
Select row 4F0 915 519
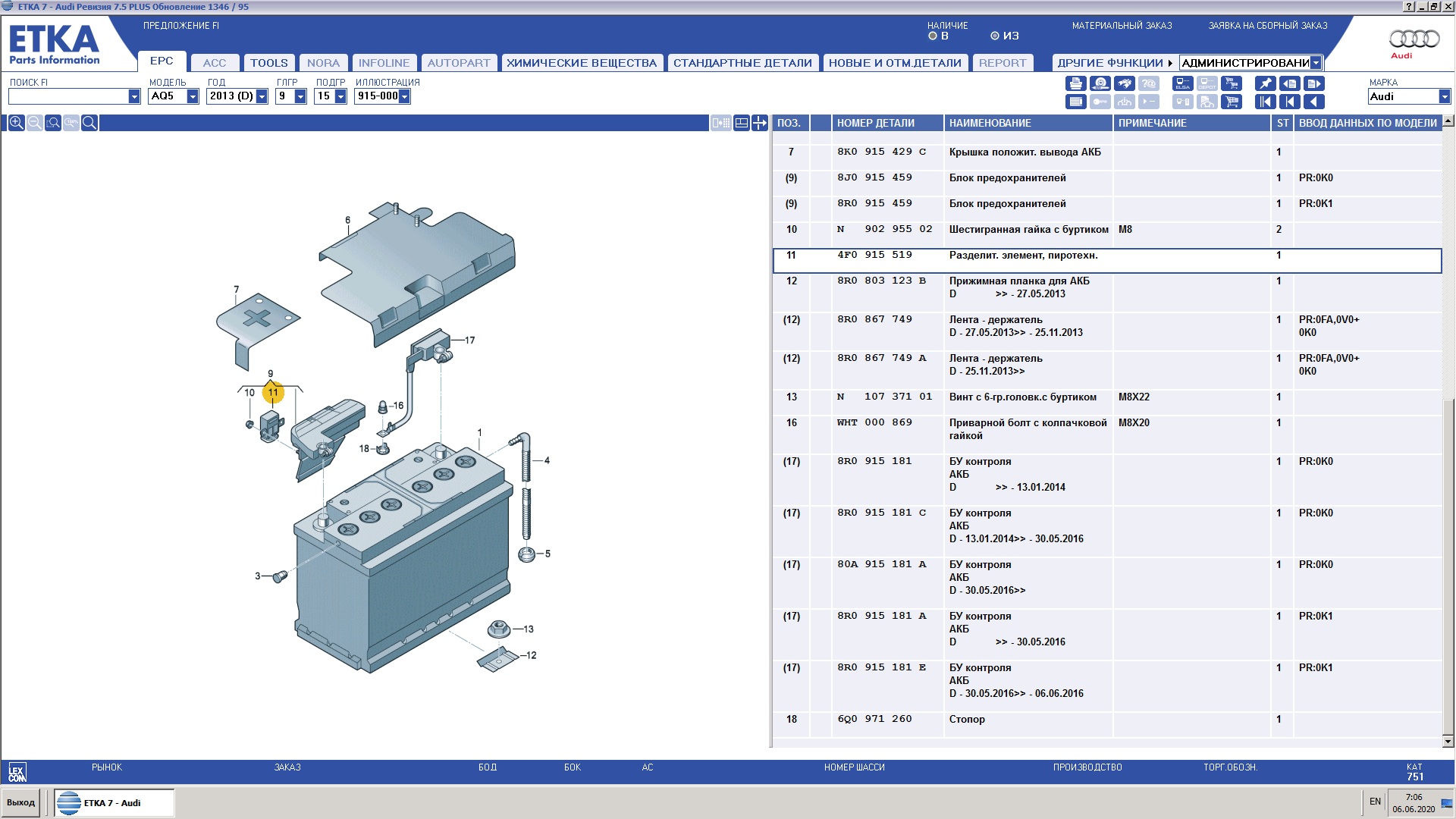pos(1107,260)
